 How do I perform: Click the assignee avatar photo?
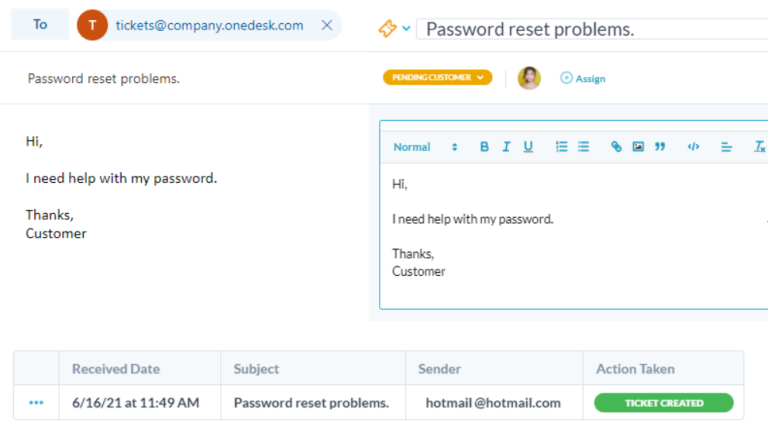(x=529, y=77)
